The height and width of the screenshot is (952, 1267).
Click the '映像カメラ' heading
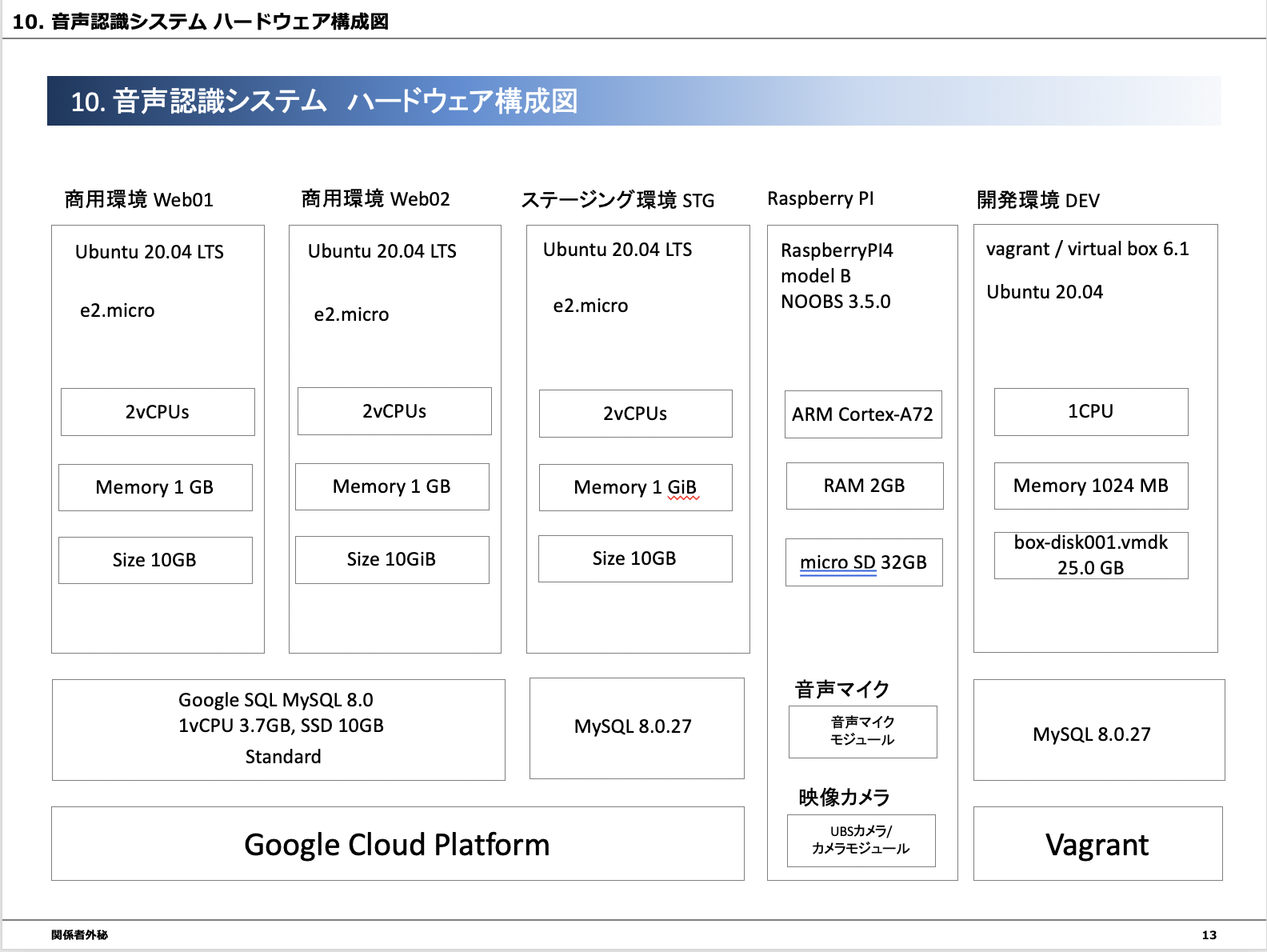click(x=844, y=797)
